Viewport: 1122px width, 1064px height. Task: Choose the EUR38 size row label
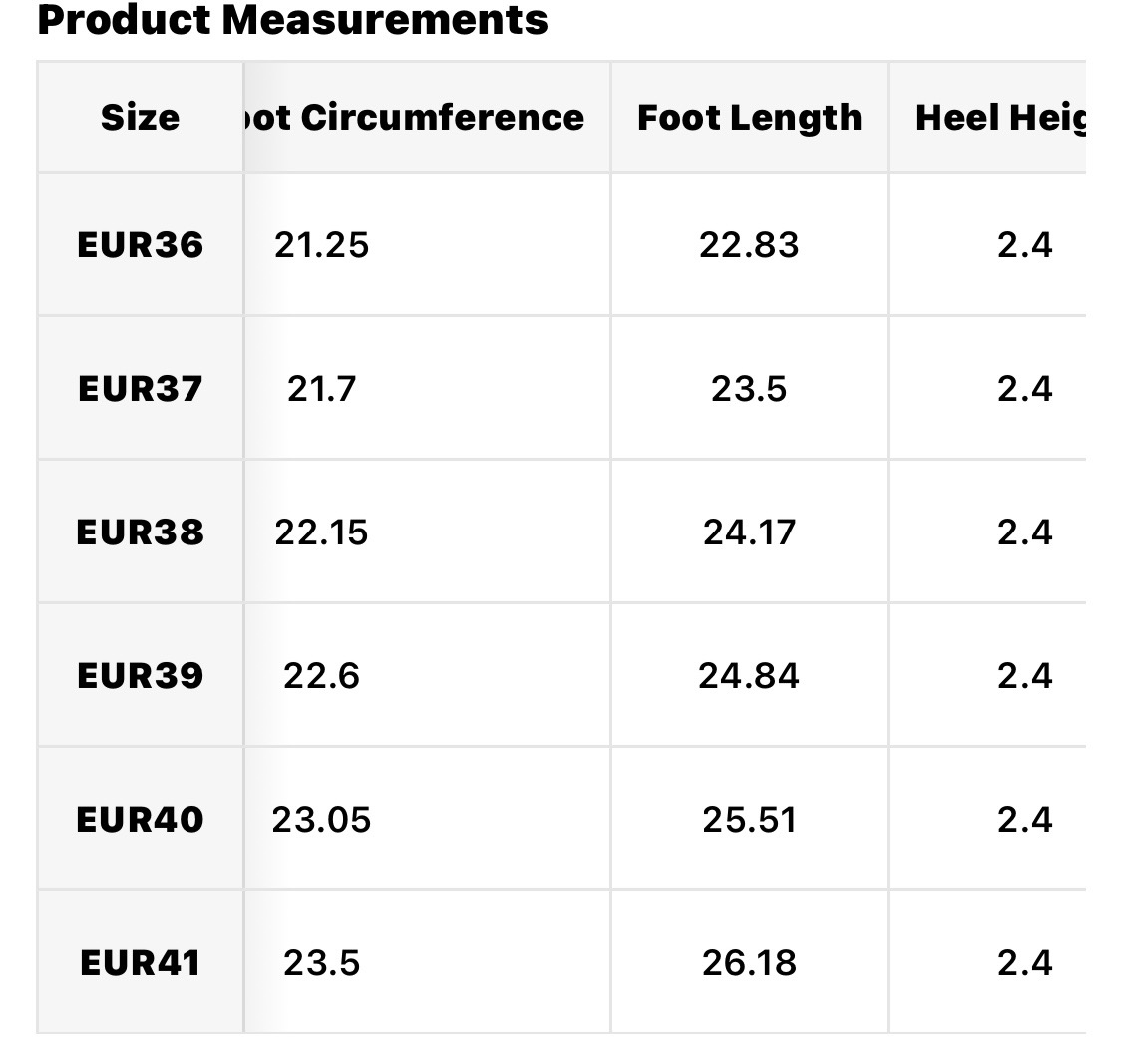140,532
